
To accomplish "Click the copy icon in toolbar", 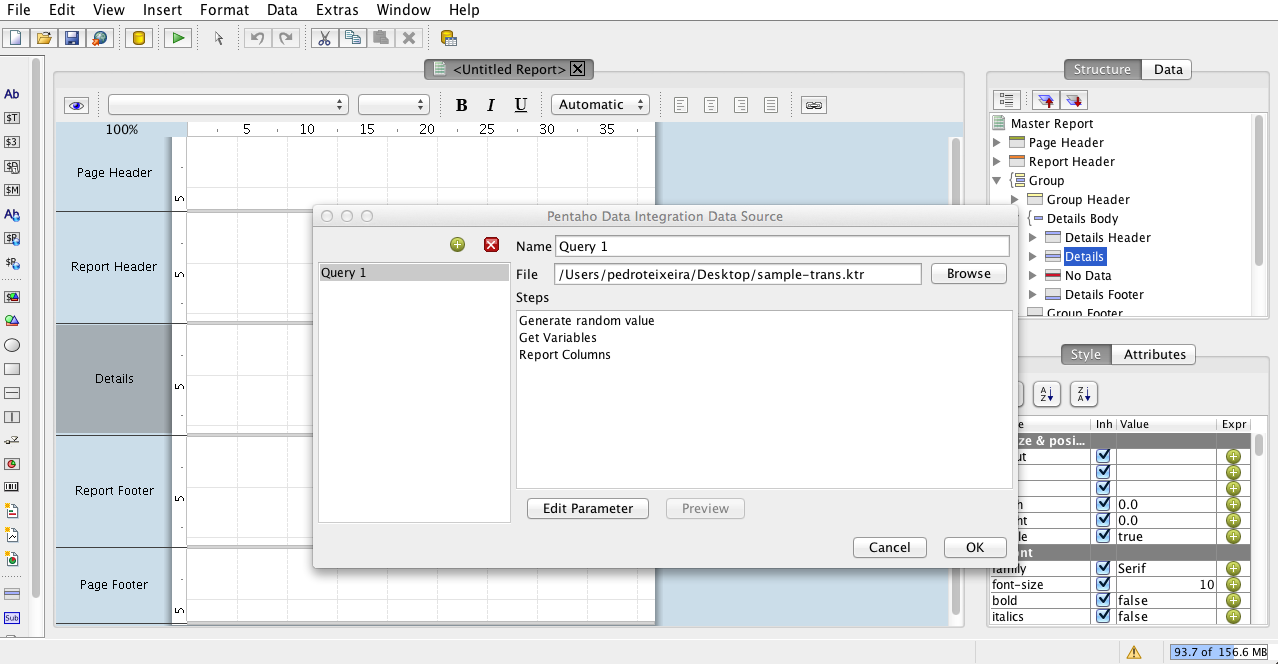I will pos(352,38).
